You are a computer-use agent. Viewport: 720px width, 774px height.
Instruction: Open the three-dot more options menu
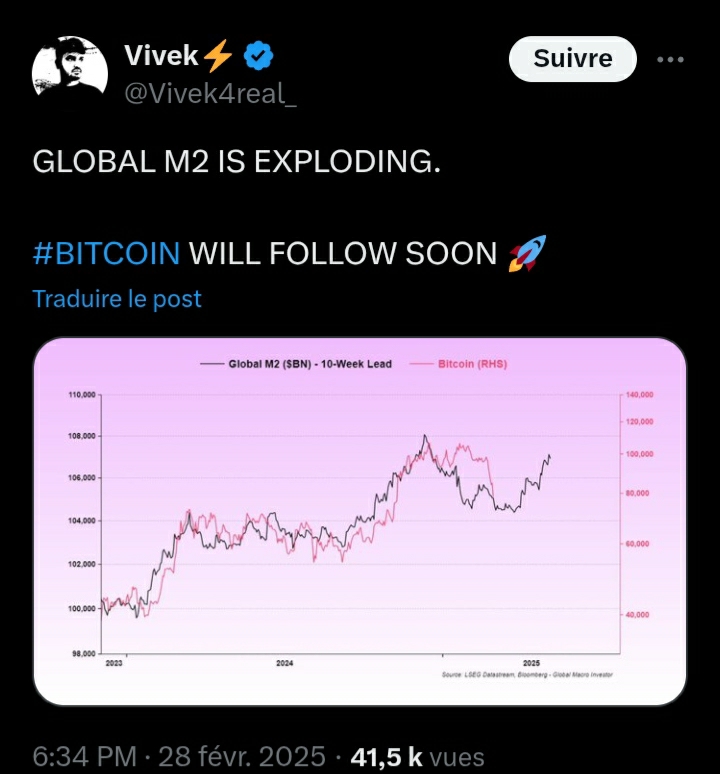point(670,59)
